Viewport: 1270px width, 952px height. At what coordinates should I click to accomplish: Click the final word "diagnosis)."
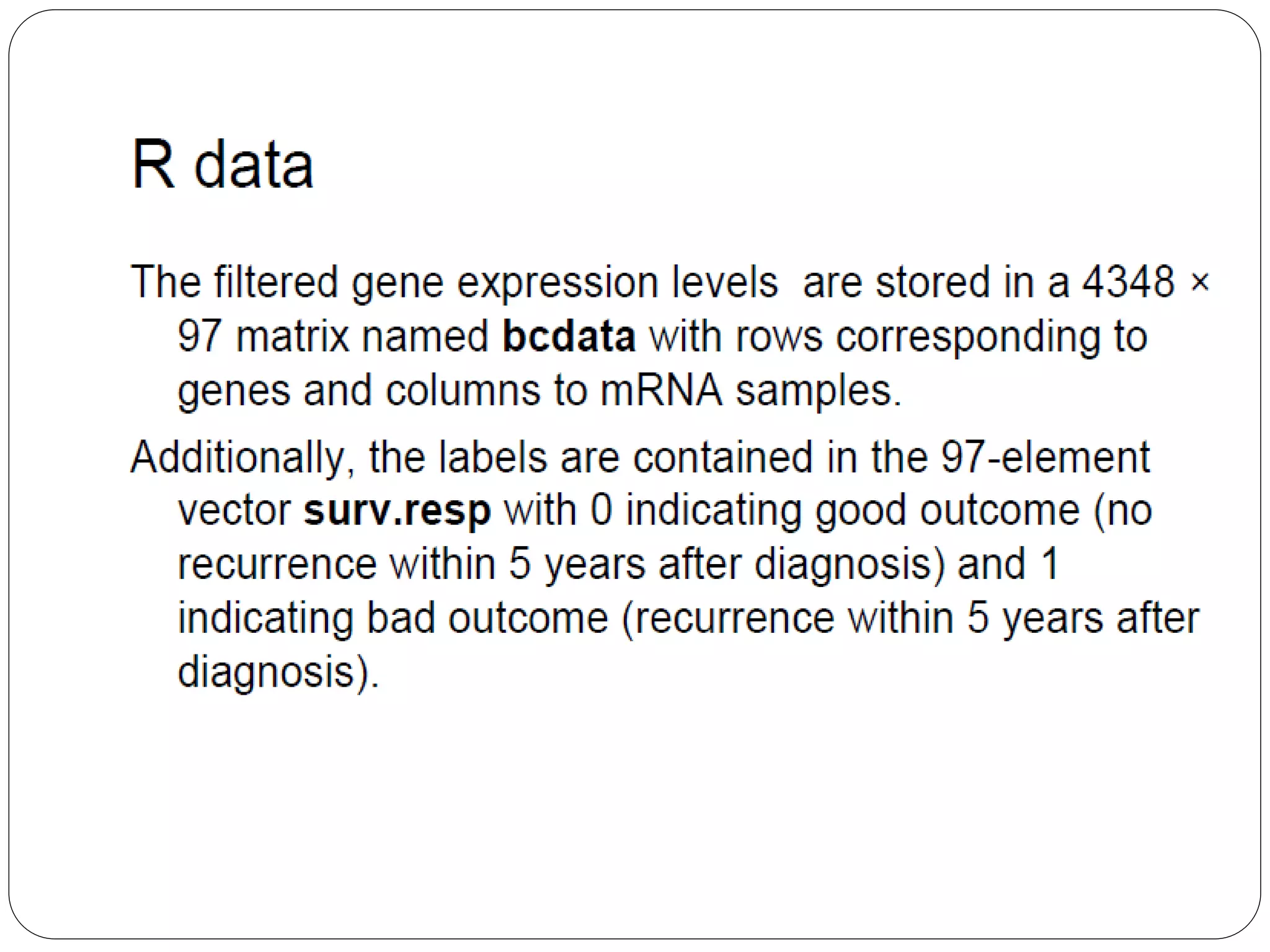pyautogui.click(x=278, y=672)
